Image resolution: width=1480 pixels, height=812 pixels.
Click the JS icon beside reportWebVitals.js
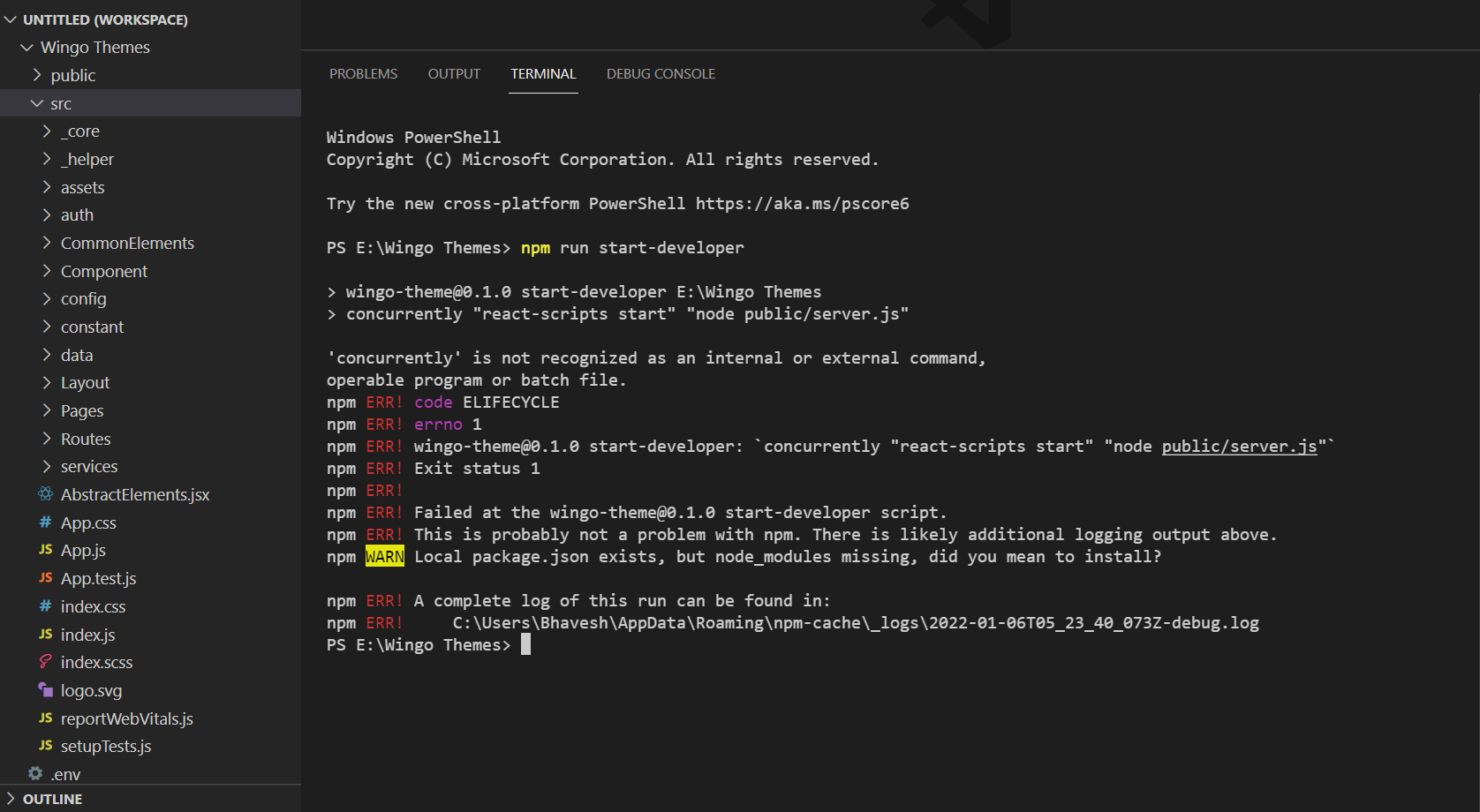coord(46,718)
